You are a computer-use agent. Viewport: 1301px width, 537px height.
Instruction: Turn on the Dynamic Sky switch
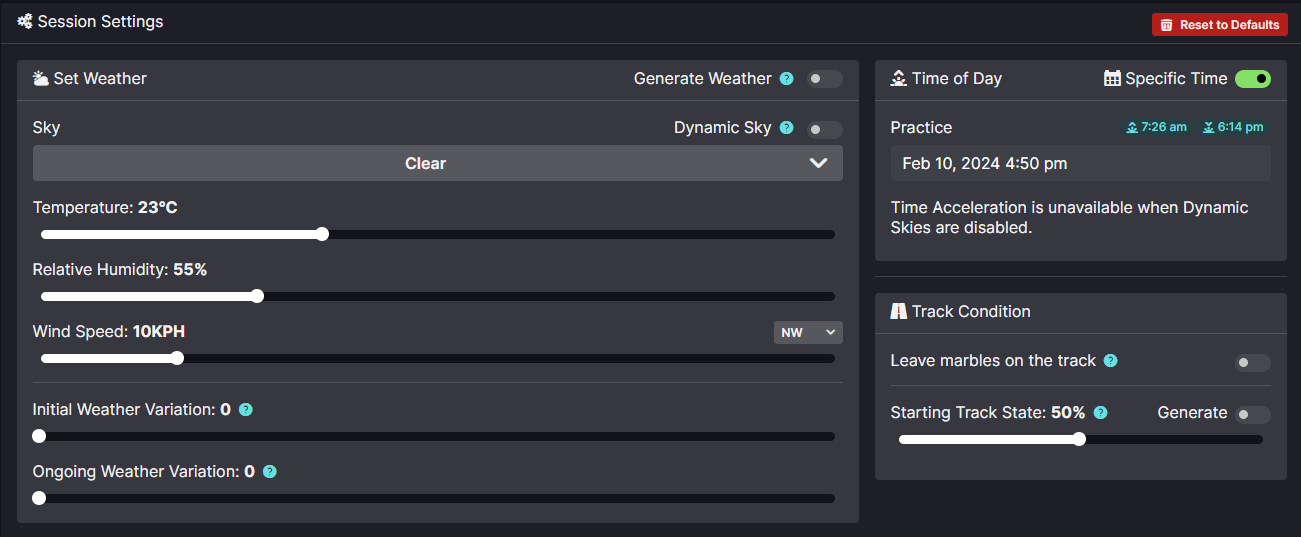click(x=825, y=129)
